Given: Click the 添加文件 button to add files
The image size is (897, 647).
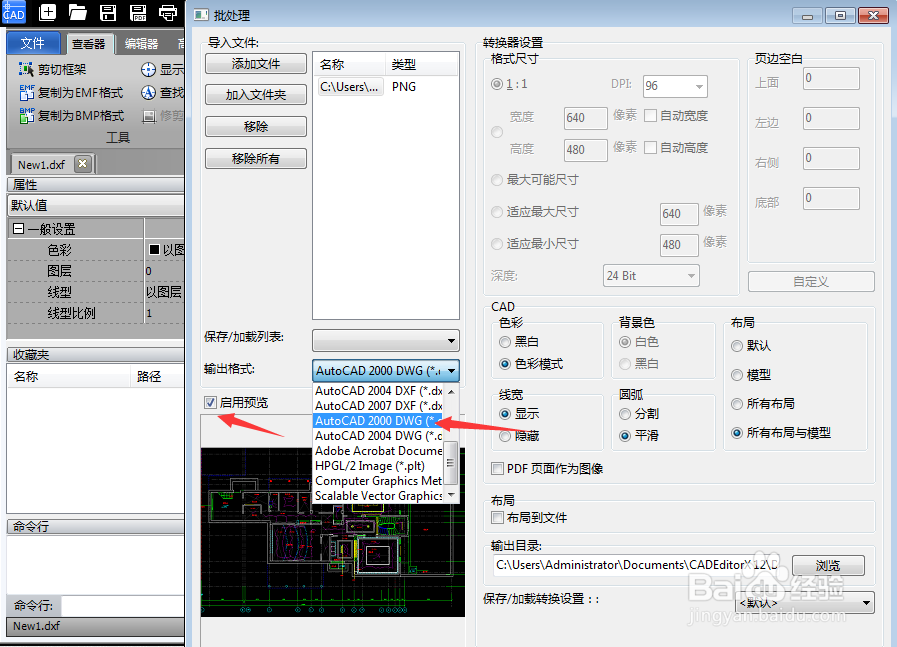Looking at the screenshot, I should 255,64.
